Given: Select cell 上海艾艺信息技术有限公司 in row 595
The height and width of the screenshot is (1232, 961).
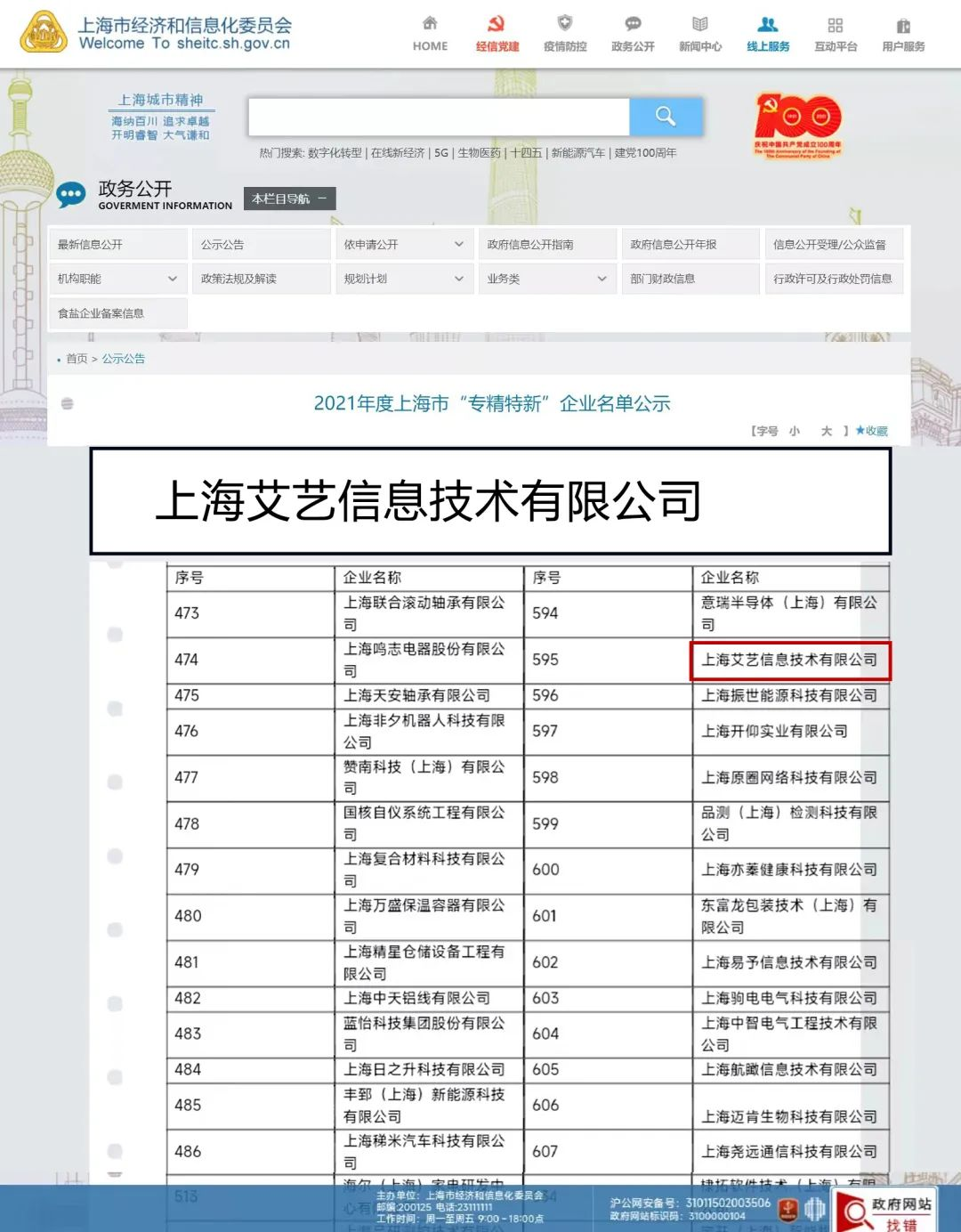Looking at the screenshot, I should coord(790,660).
